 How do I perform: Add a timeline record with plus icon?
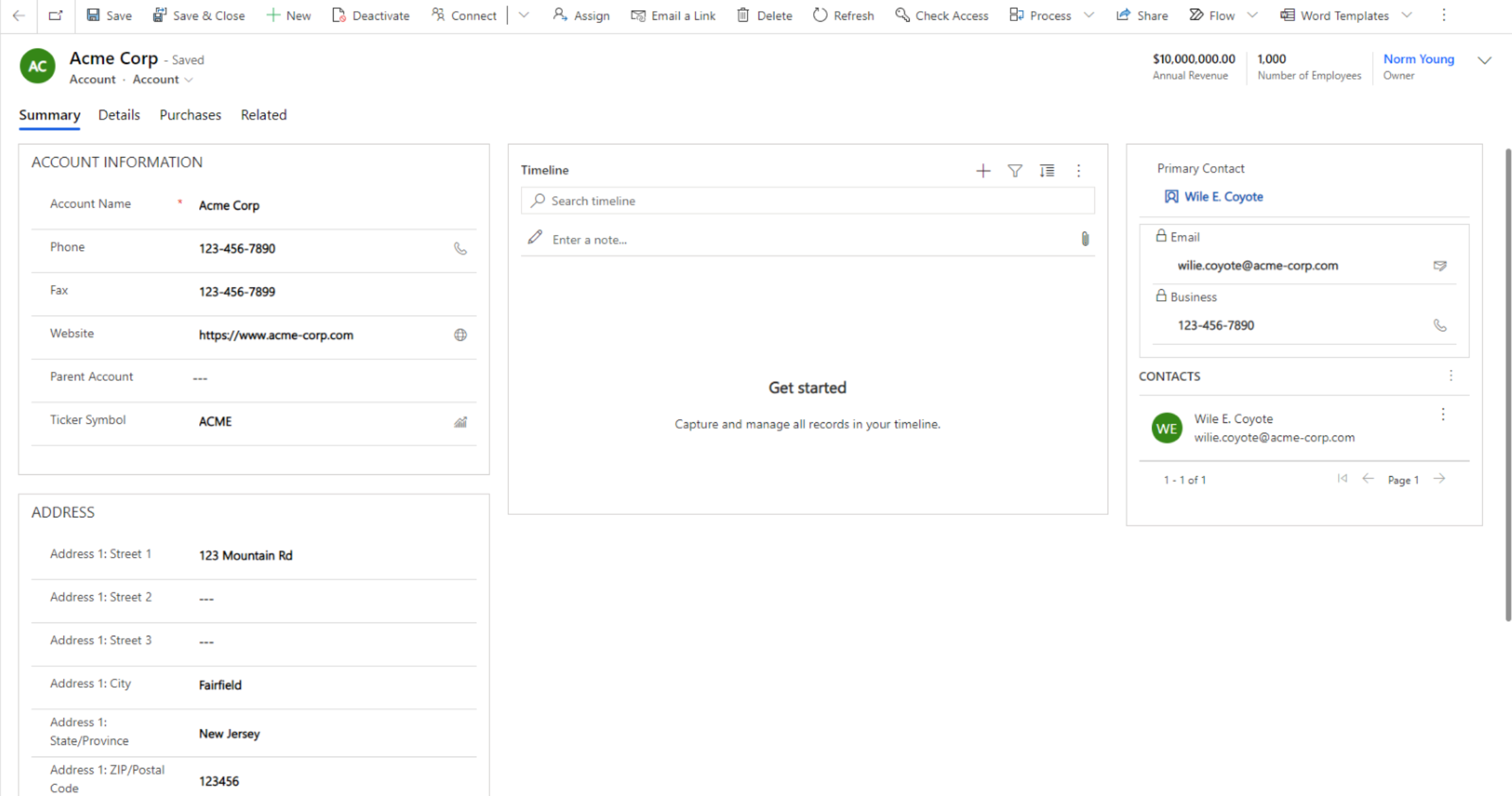[983, 171]
